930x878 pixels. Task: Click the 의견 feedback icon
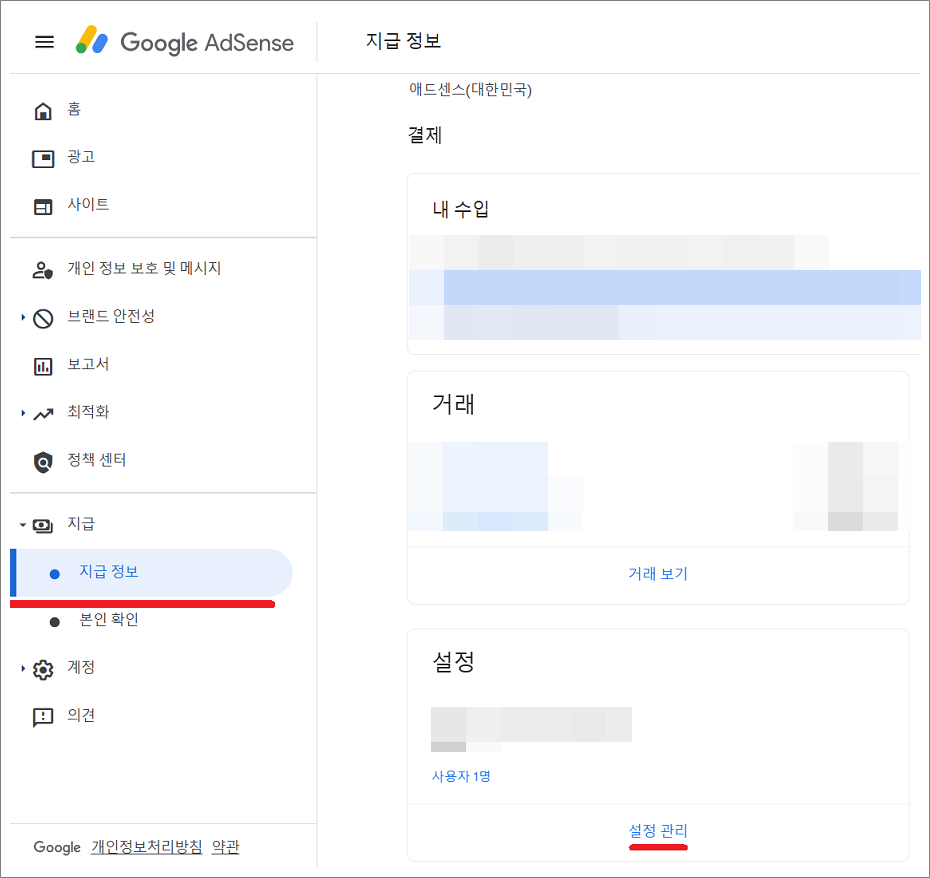coord(44,715)
